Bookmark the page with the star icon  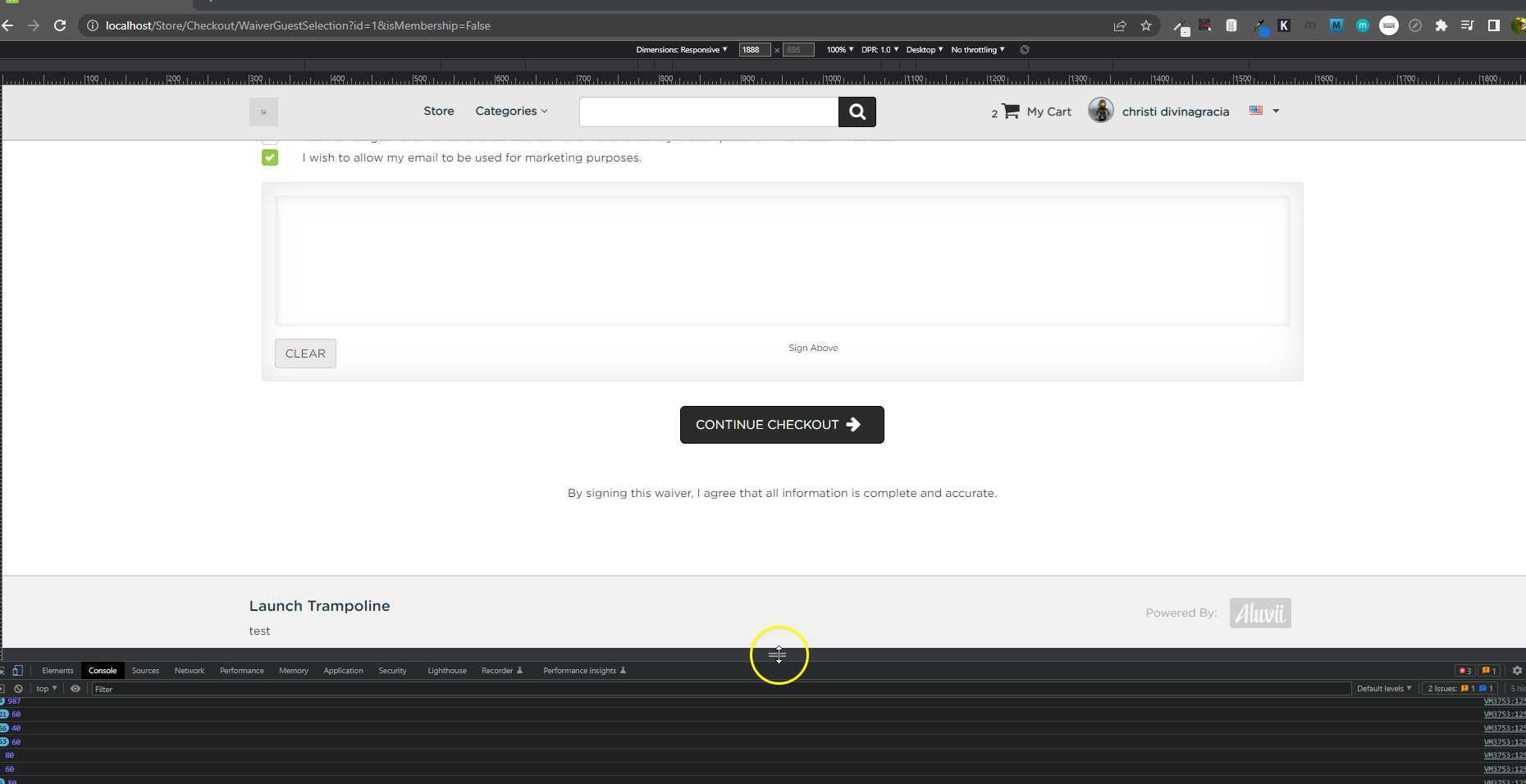(1146, 25)
